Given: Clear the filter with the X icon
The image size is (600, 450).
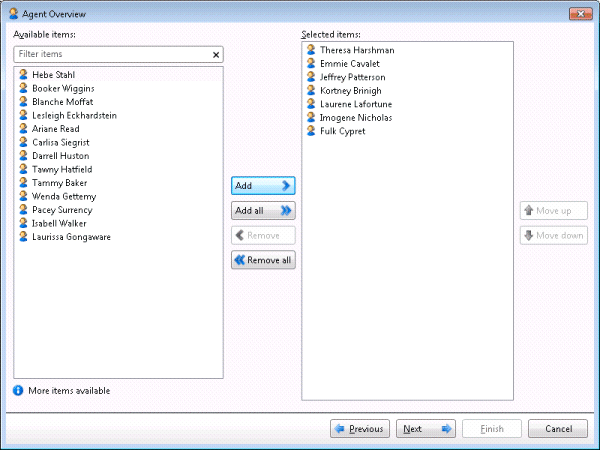Looking at the screenshot, I should [216, 55].
